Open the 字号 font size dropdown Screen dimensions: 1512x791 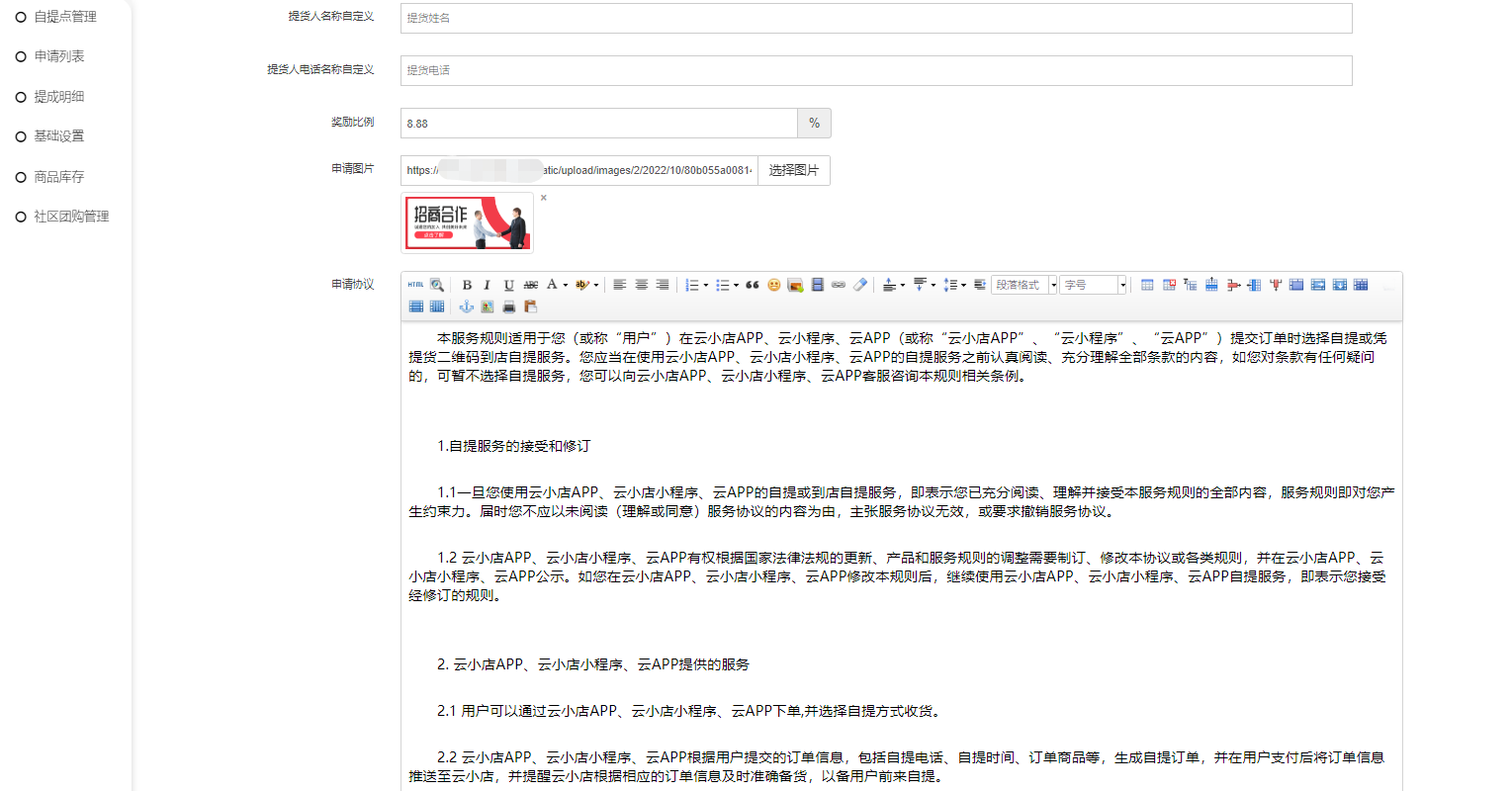[1094, 285]
